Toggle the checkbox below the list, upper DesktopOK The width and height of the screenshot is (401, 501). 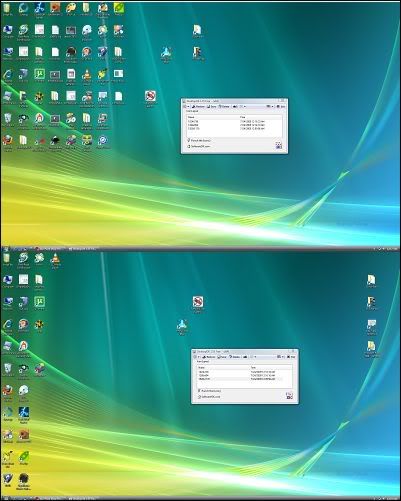coord(188,140)
